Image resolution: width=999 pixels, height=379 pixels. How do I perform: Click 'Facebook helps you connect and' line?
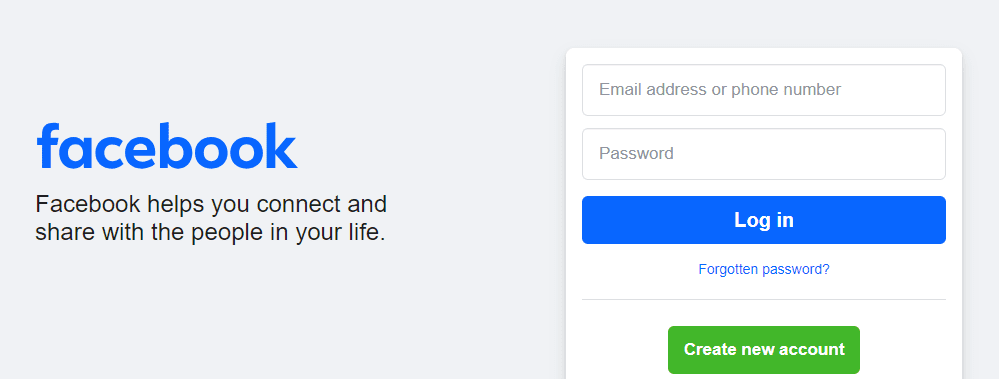click(x=211, y=204)
